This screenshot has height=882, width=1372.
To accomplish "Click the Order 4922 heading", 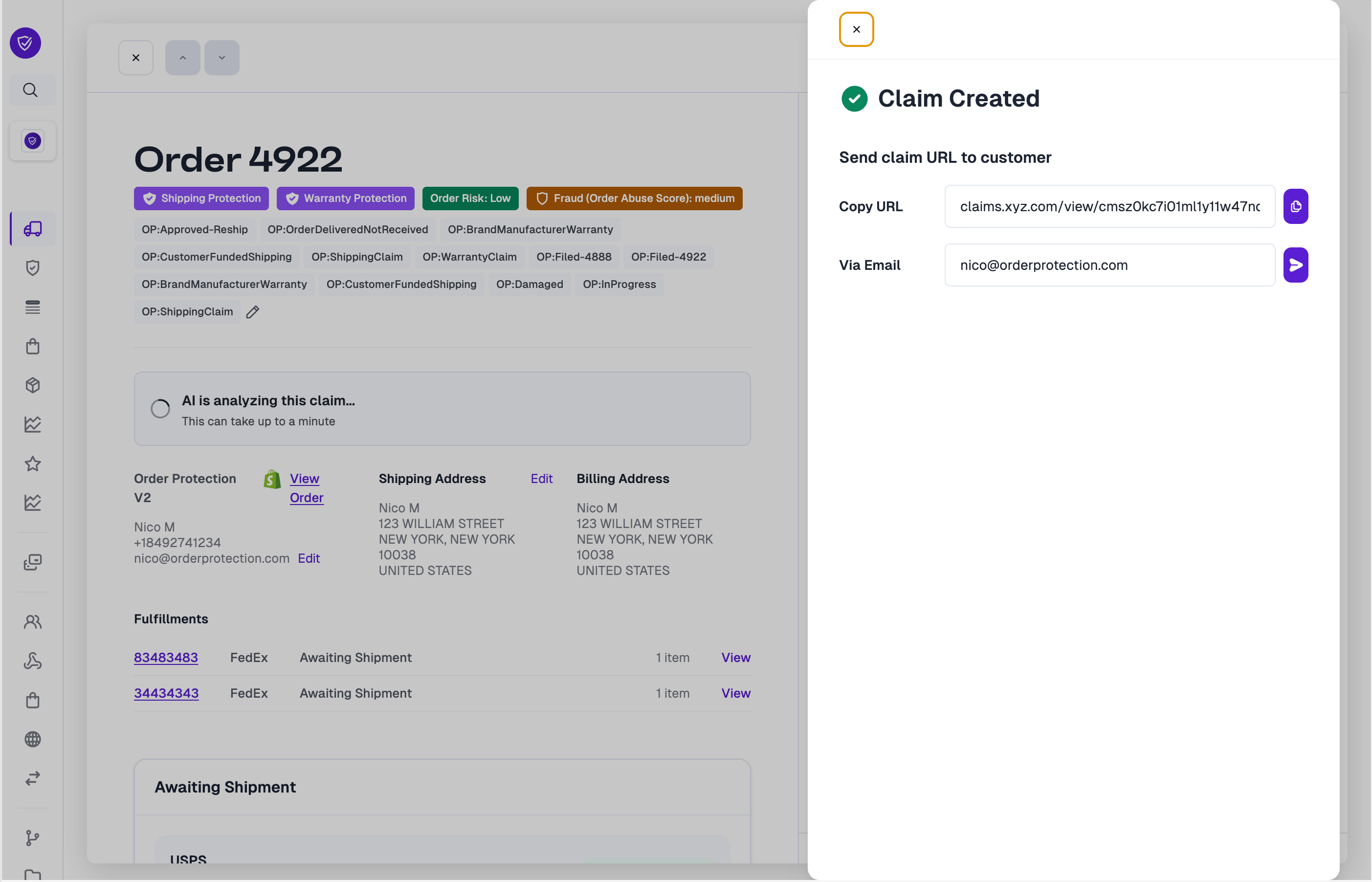I will (x=238, y=159).
